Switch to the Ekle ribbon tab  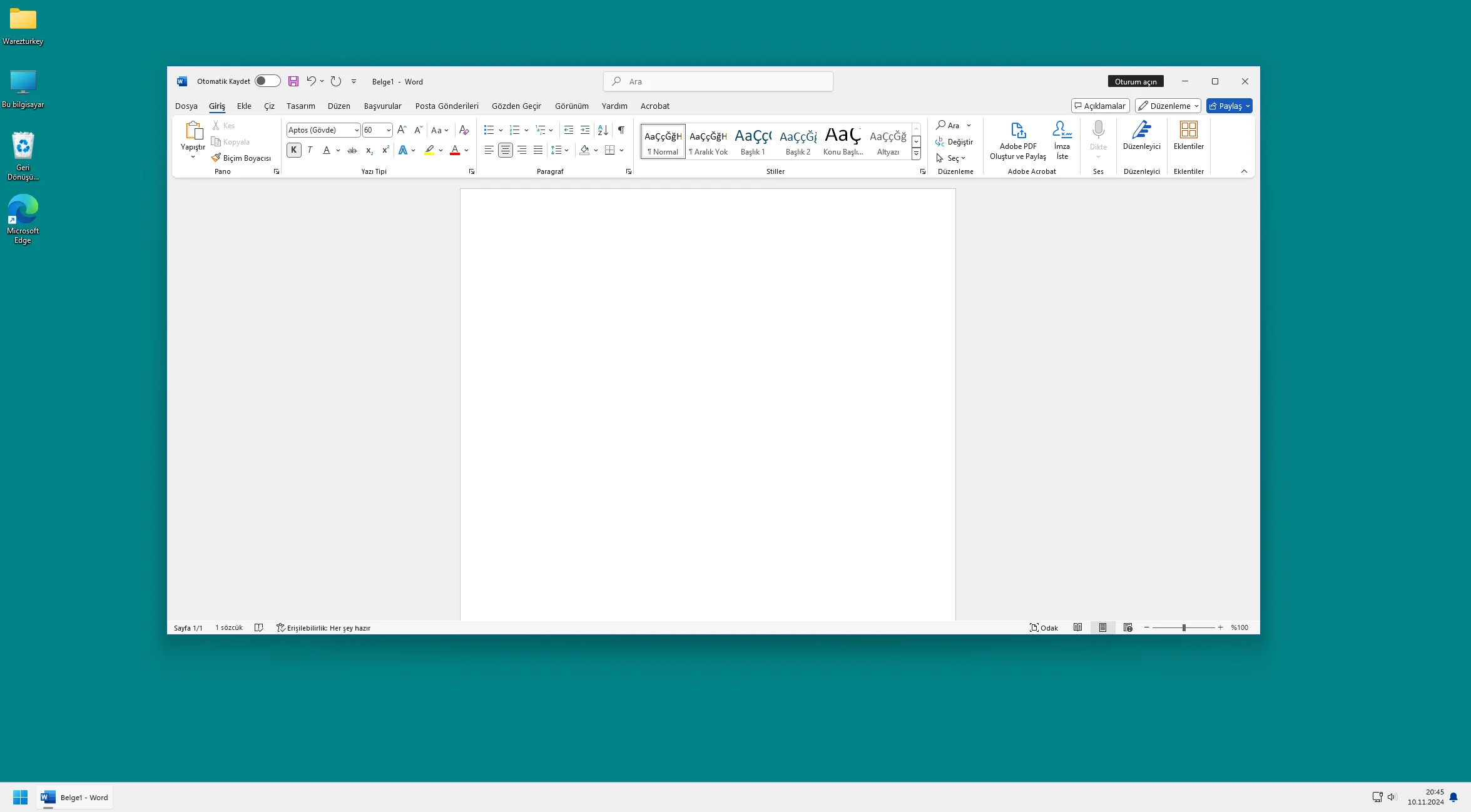(x=244, y=106)
